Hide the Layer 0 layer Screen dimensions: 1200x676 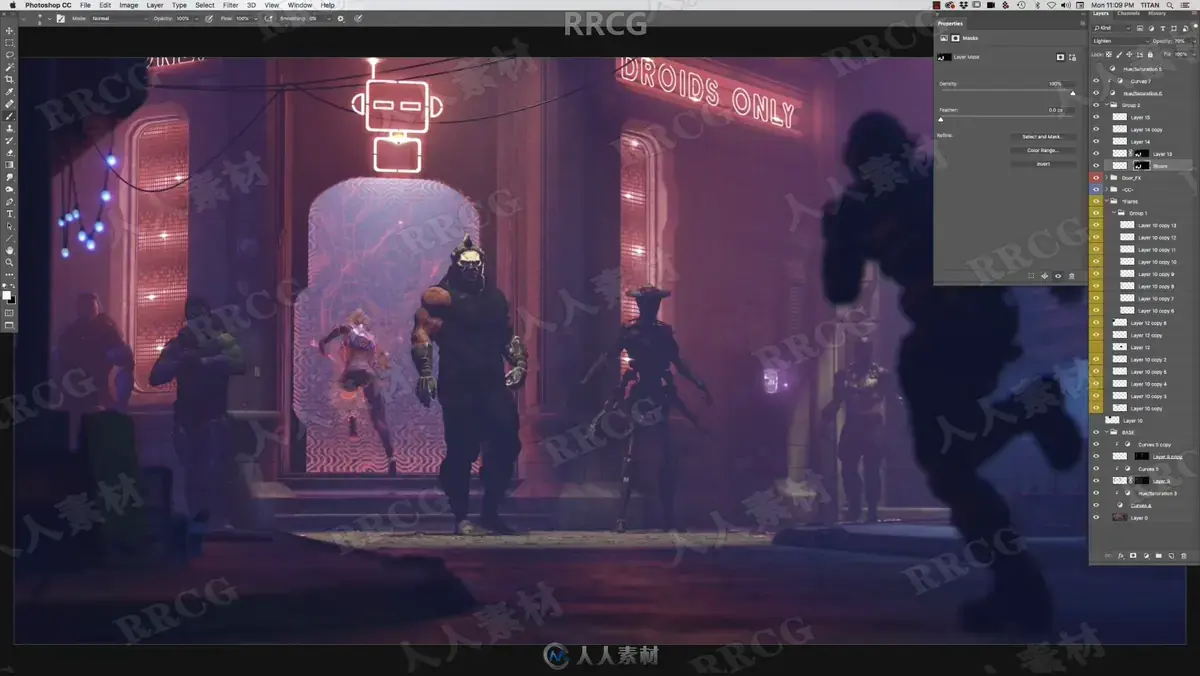click(x=1096, y=517)
